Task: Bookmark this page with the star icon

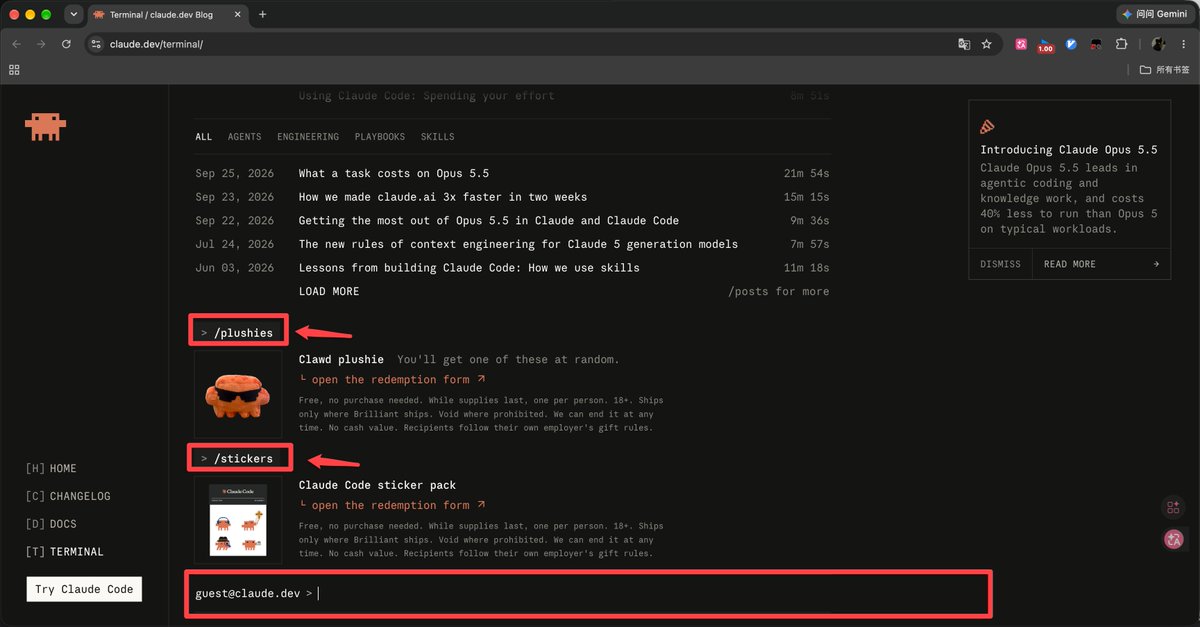Action: point(987,44)
